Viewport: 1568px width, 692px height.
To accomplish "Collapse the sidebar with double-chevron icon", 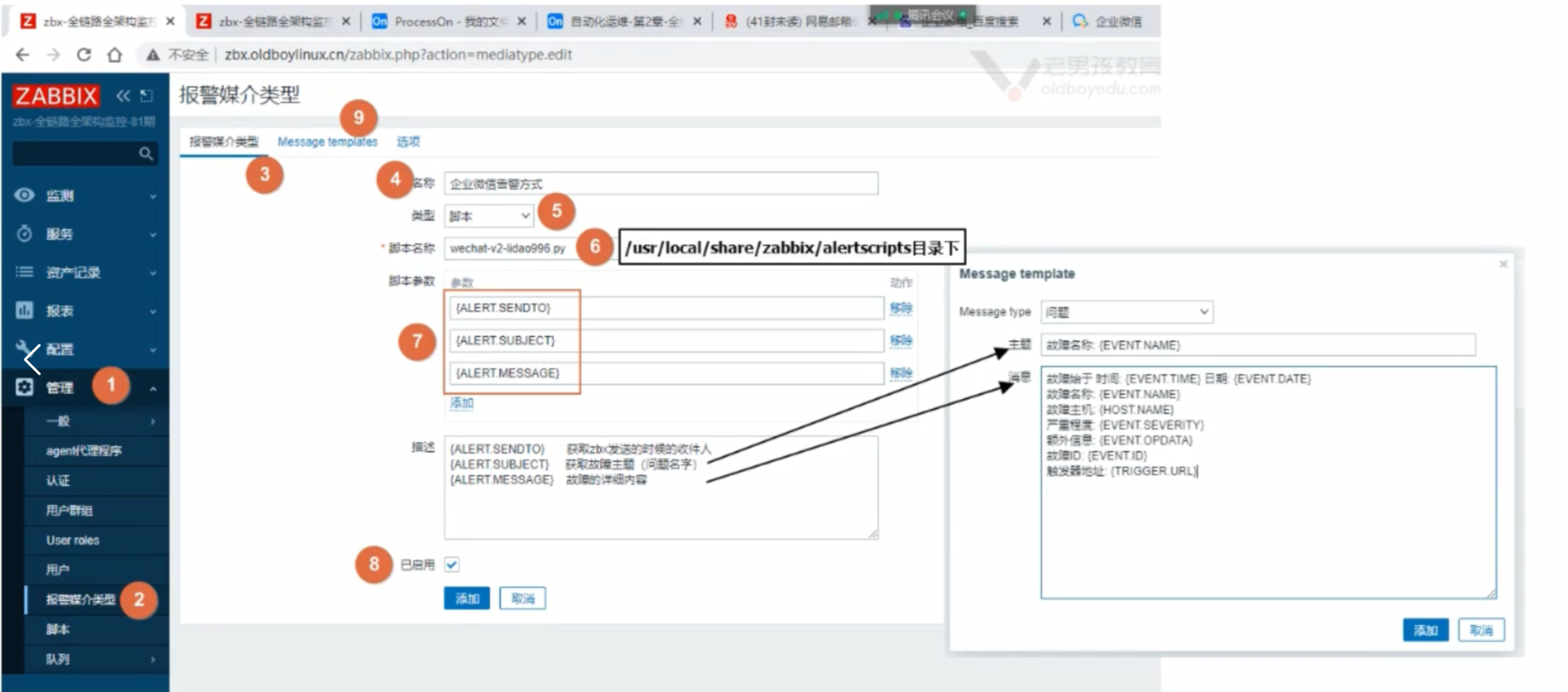I will click(123, 95).
